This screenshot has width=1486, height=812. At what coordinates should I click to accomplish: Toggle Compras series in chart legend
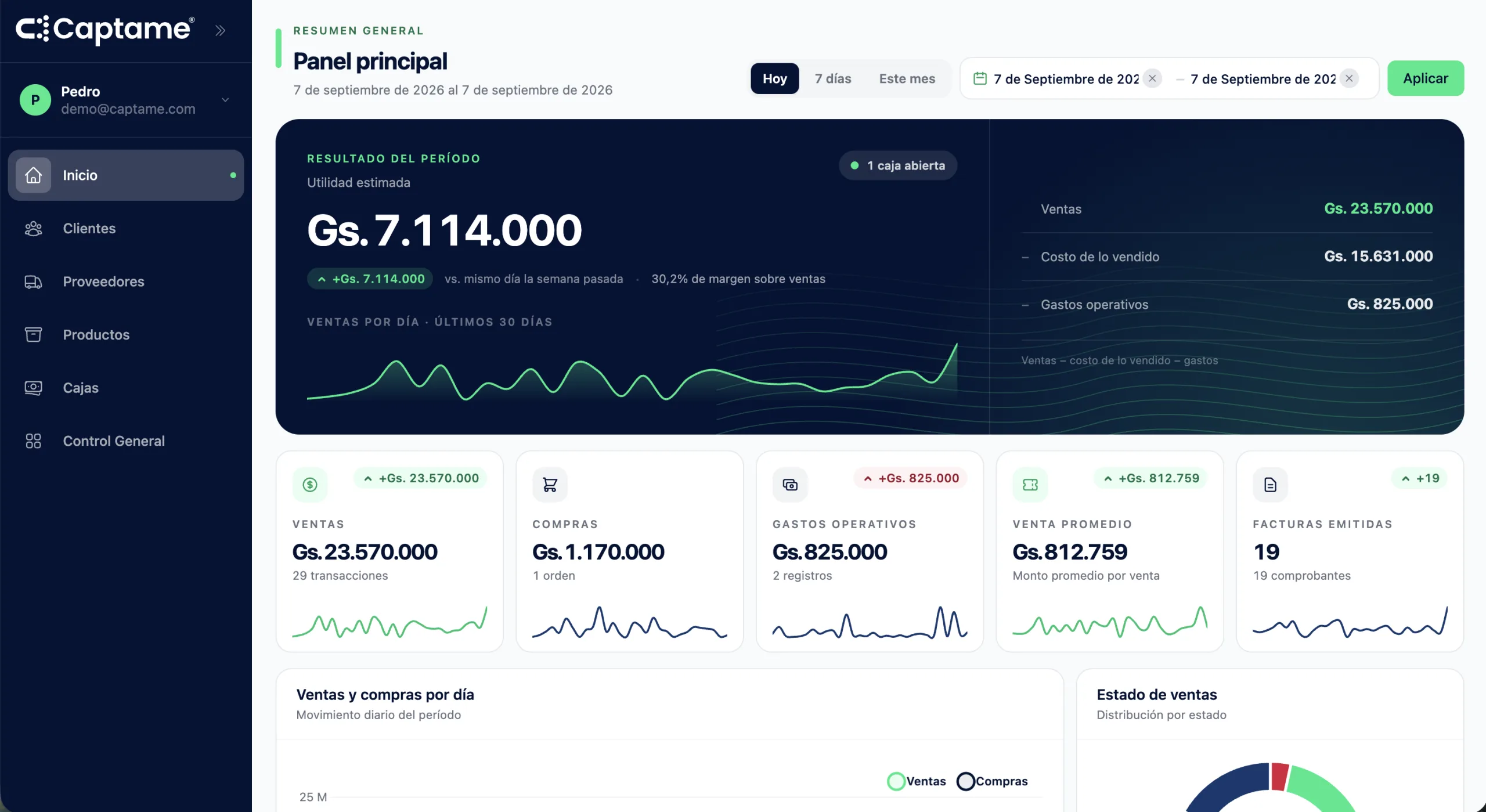coord(992,781)
